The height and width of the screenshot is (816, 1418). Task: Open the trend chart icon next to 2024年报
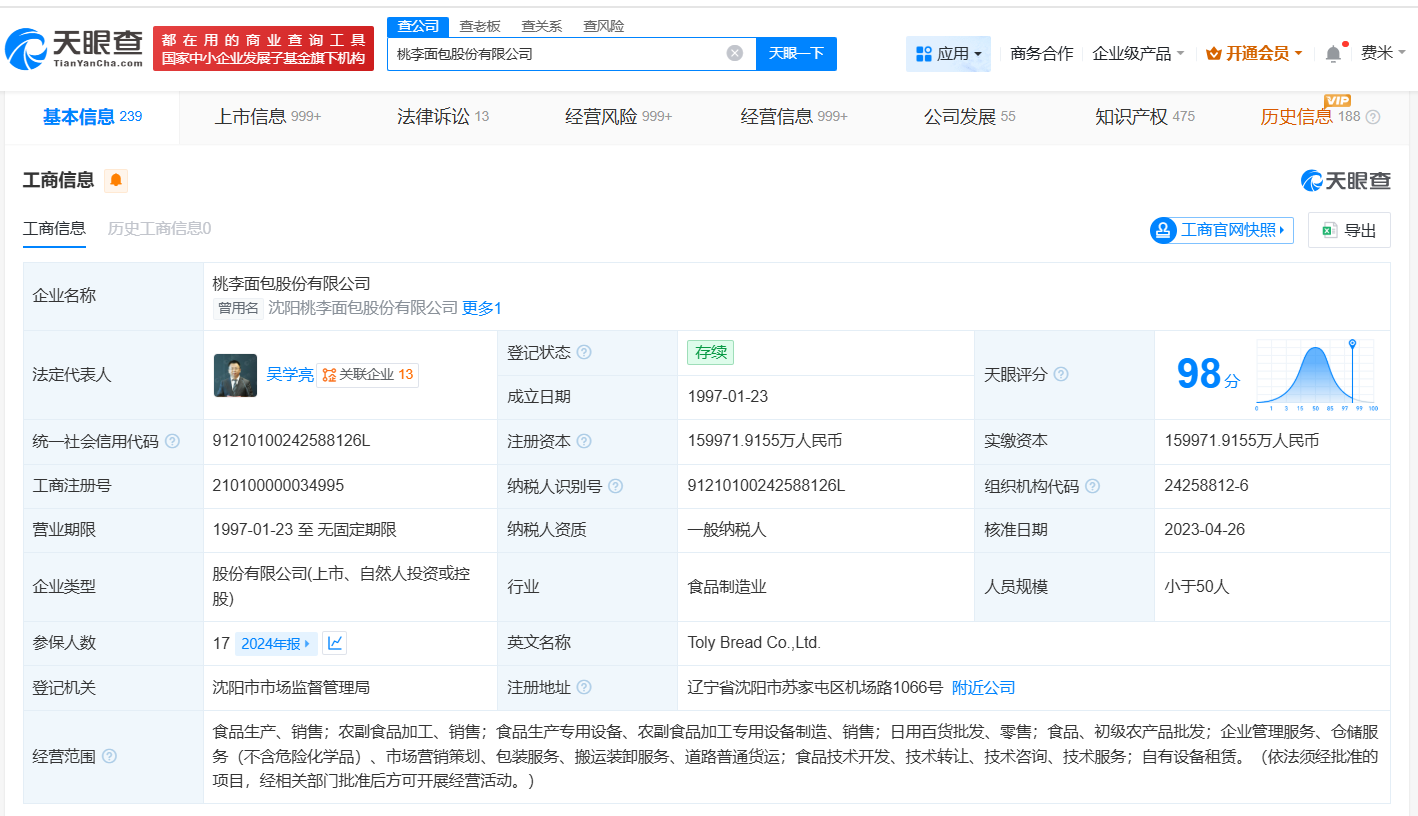click(x=334, y=643)
